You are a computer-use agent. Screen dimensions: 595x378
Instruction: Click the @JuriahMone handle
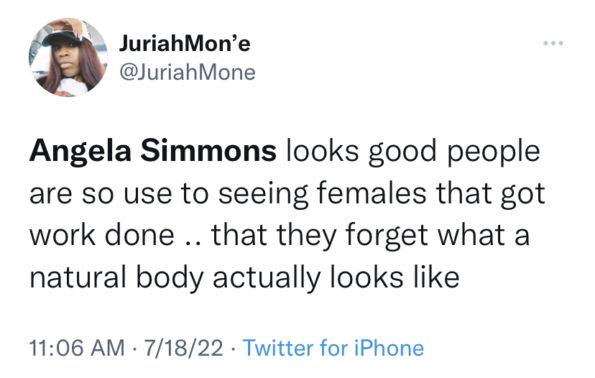[187, 72]
